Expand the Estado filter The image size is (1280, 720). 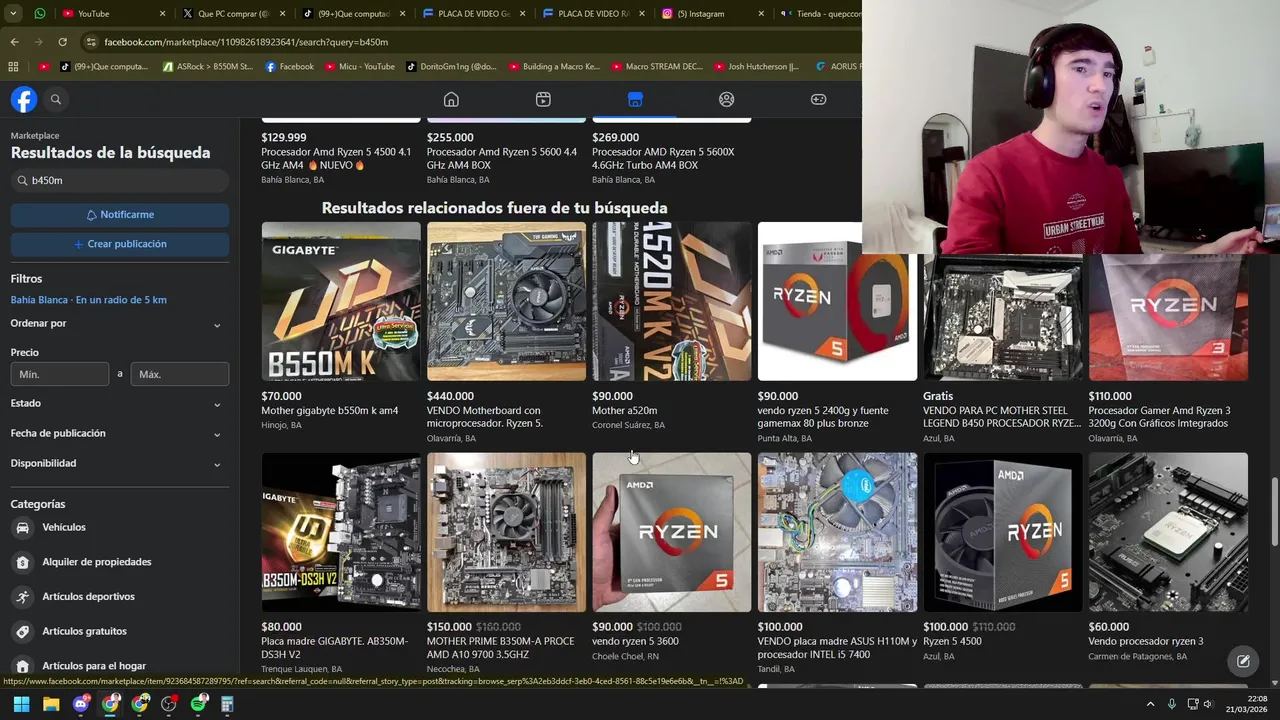(x=120, y=403)
